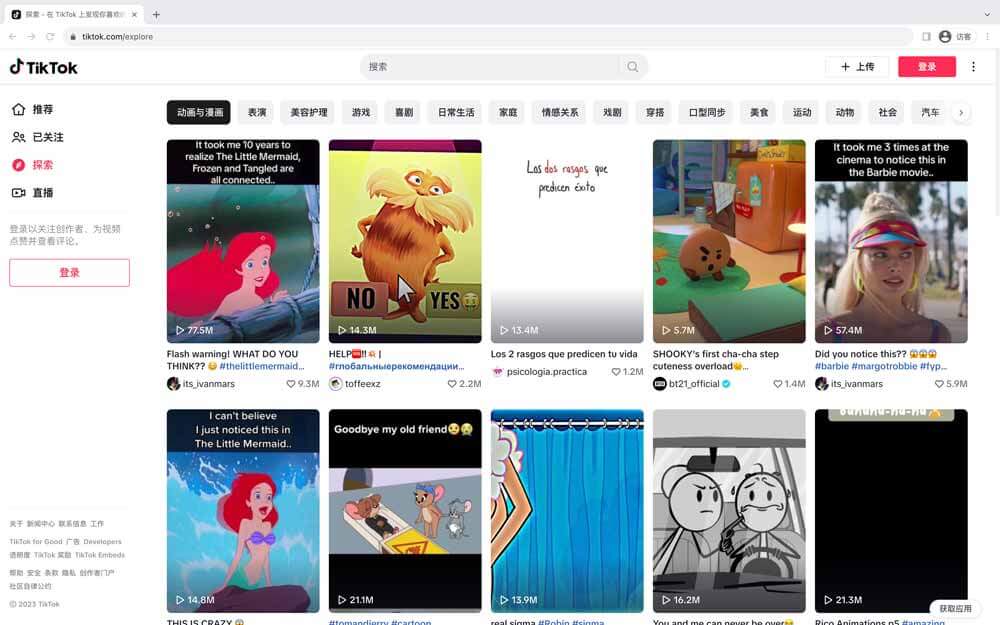Open the black-and-white car cartoon thumbnail
Viewport: 1000px width, 625px height.
(729, 511)
